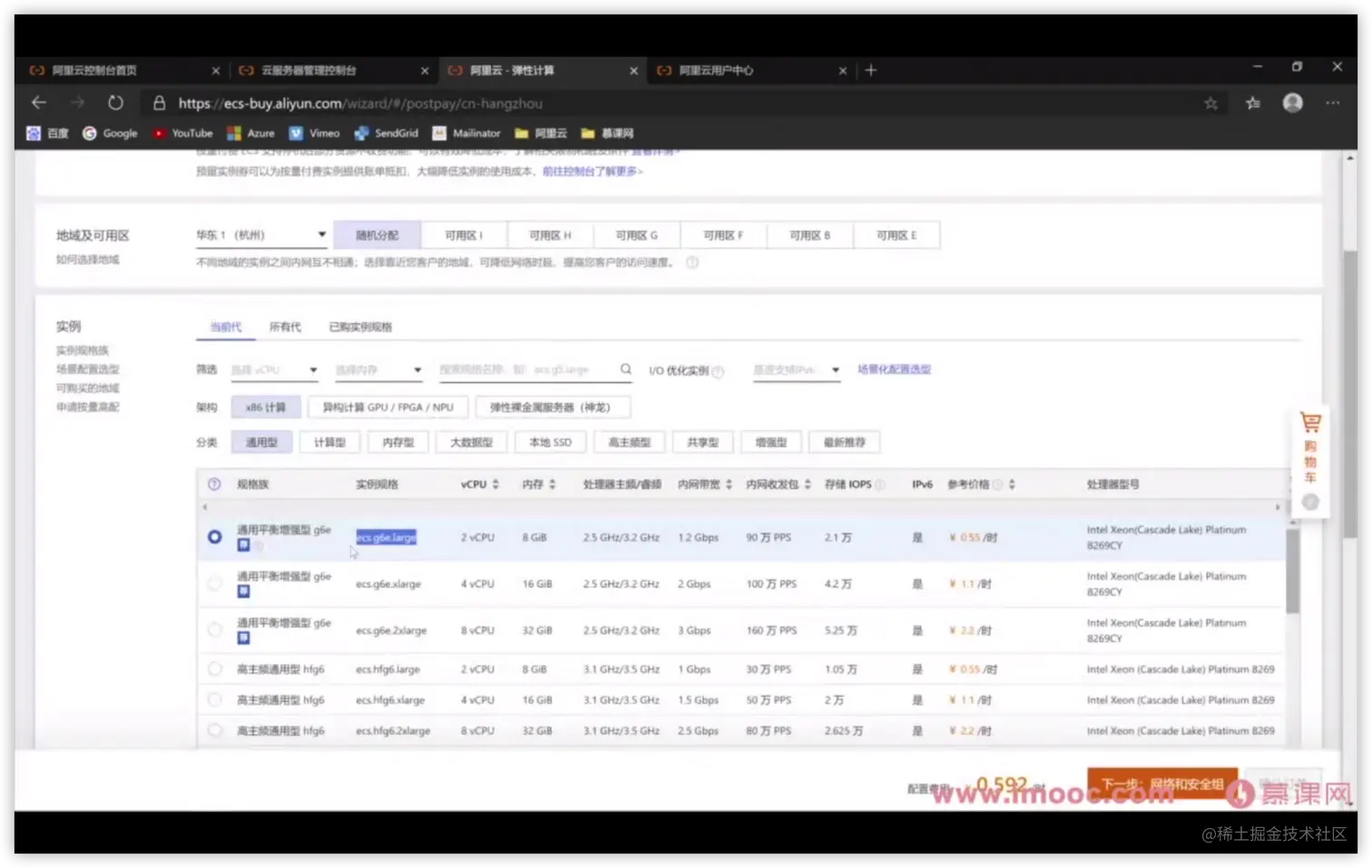Open the 购物车 shopping cart
This screenshot has width=1372, height=868.
click(x=1310, y=448)
